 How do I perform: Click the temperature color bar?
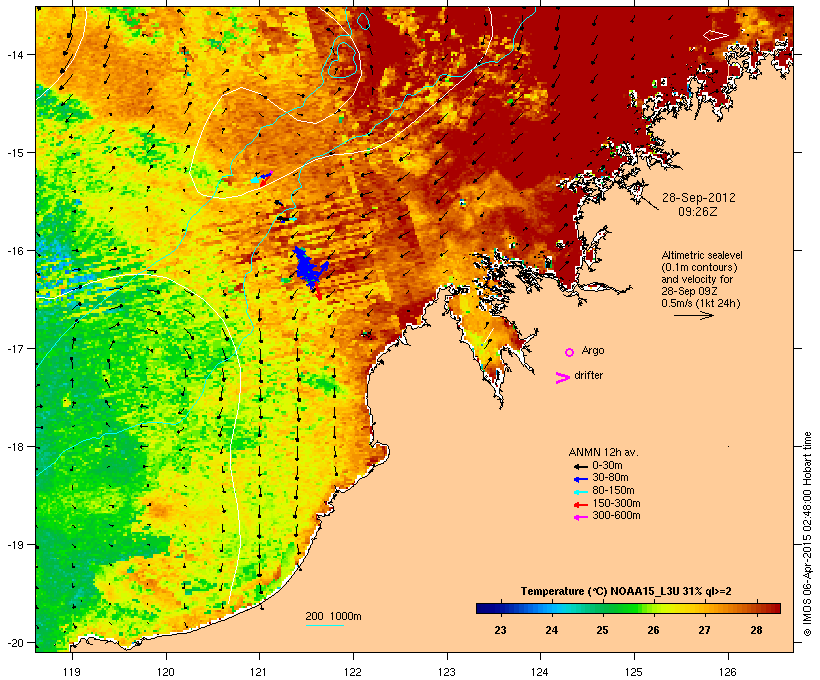628,608
